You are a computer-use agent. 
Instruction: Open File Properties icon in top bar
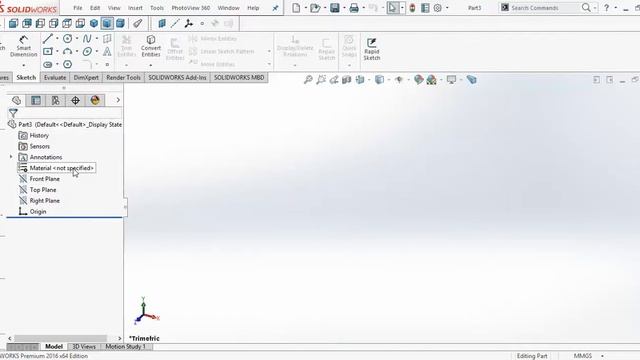click(x=425, y=8)
